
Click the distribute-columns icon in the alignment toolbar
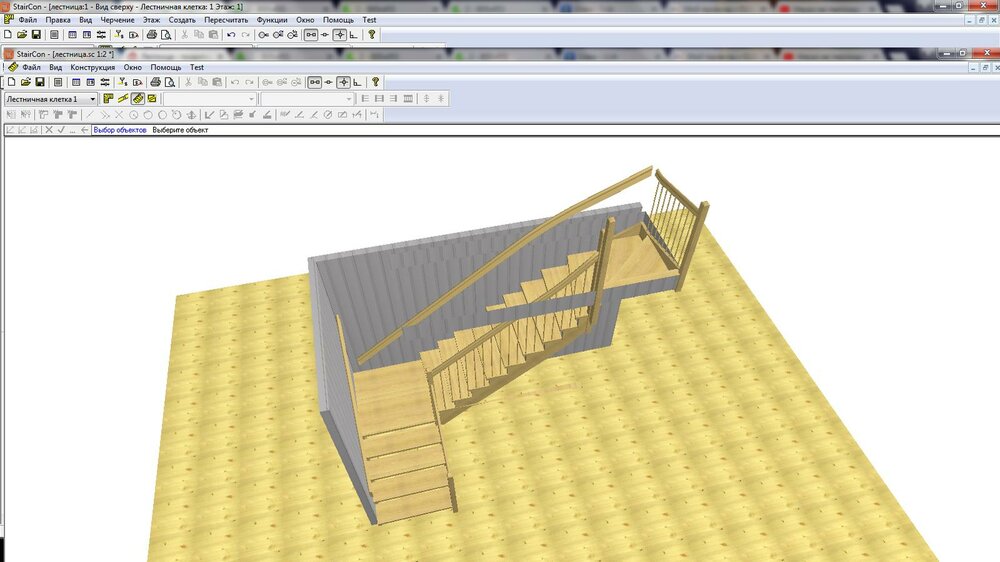tap(408, 99)
